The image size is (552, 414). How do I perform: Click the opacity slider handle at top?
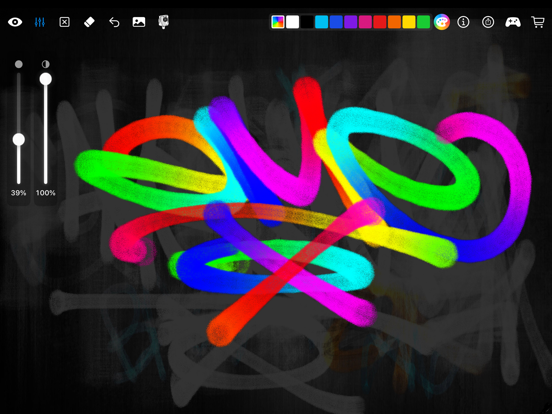[x=45, y=79]
